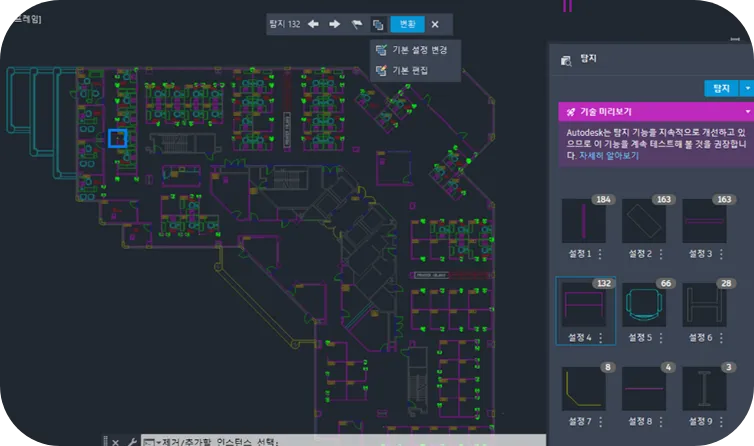
Task: Click the flag icon in detect toolbar
Action: (x=356, y=24)
